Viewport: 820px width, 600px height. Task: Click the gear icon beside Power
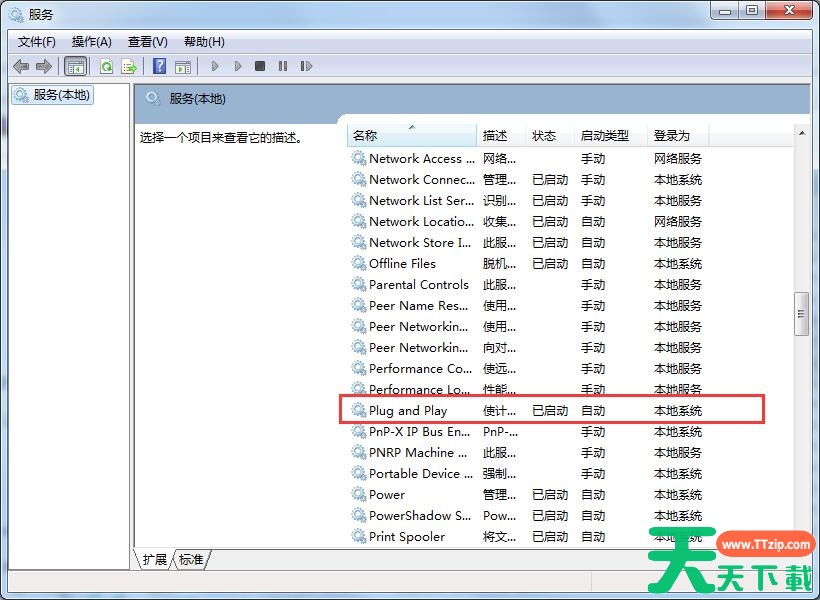pos(359,494)
